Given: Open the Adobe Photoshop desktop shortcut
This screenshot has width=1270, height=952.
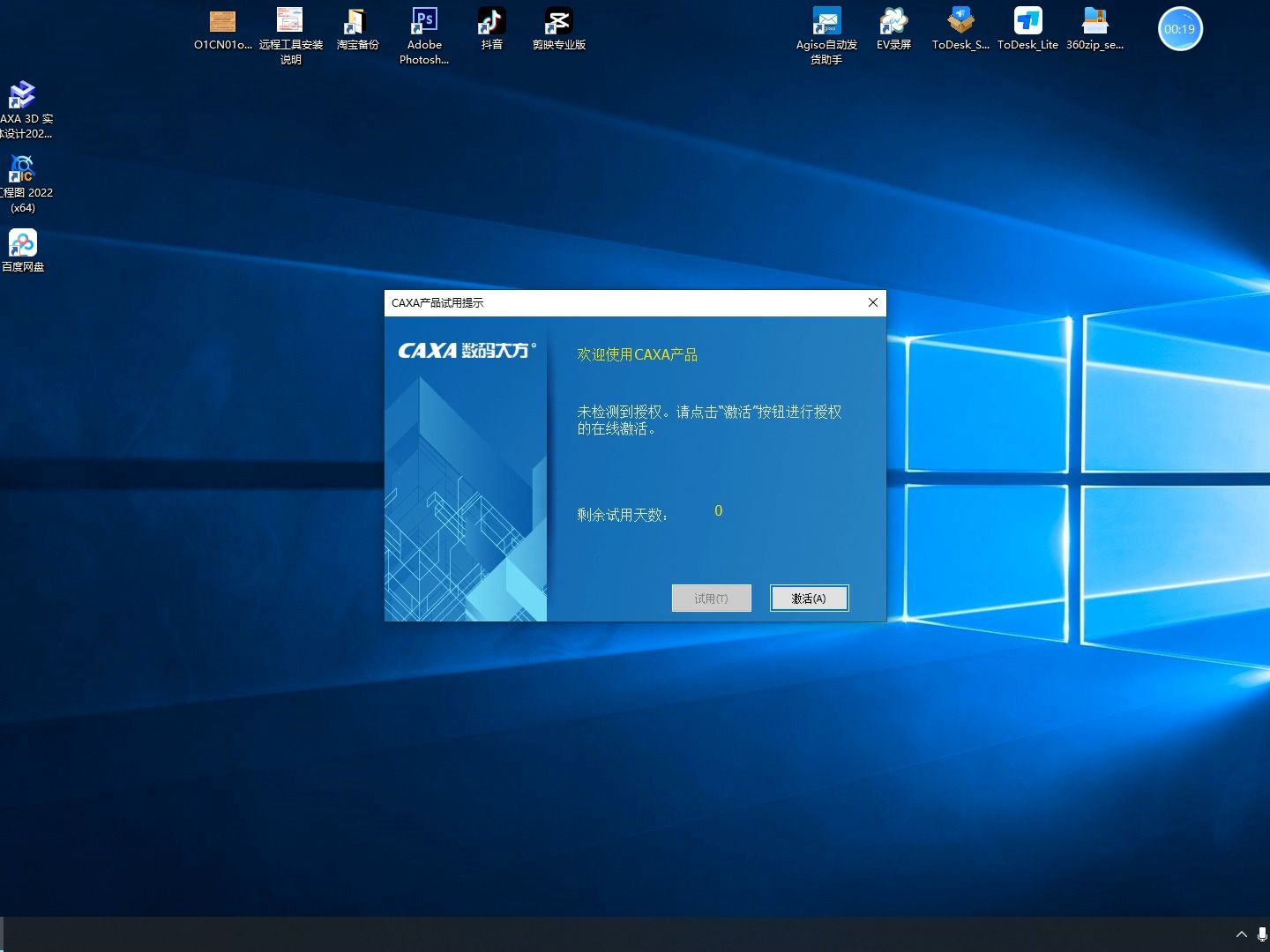Looking at the screenshot, I should [x=424, y=36].
